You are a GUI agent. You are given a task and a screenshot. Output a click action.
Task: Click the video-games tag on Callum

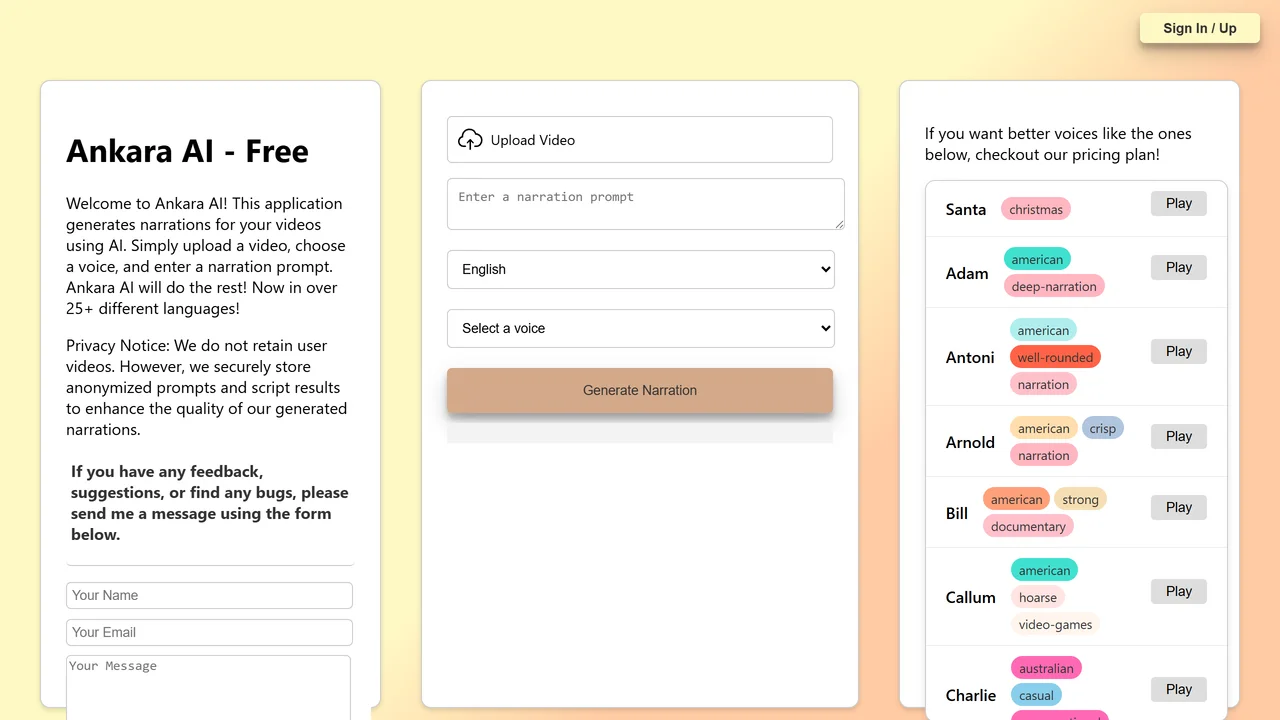click(1055, 624)
